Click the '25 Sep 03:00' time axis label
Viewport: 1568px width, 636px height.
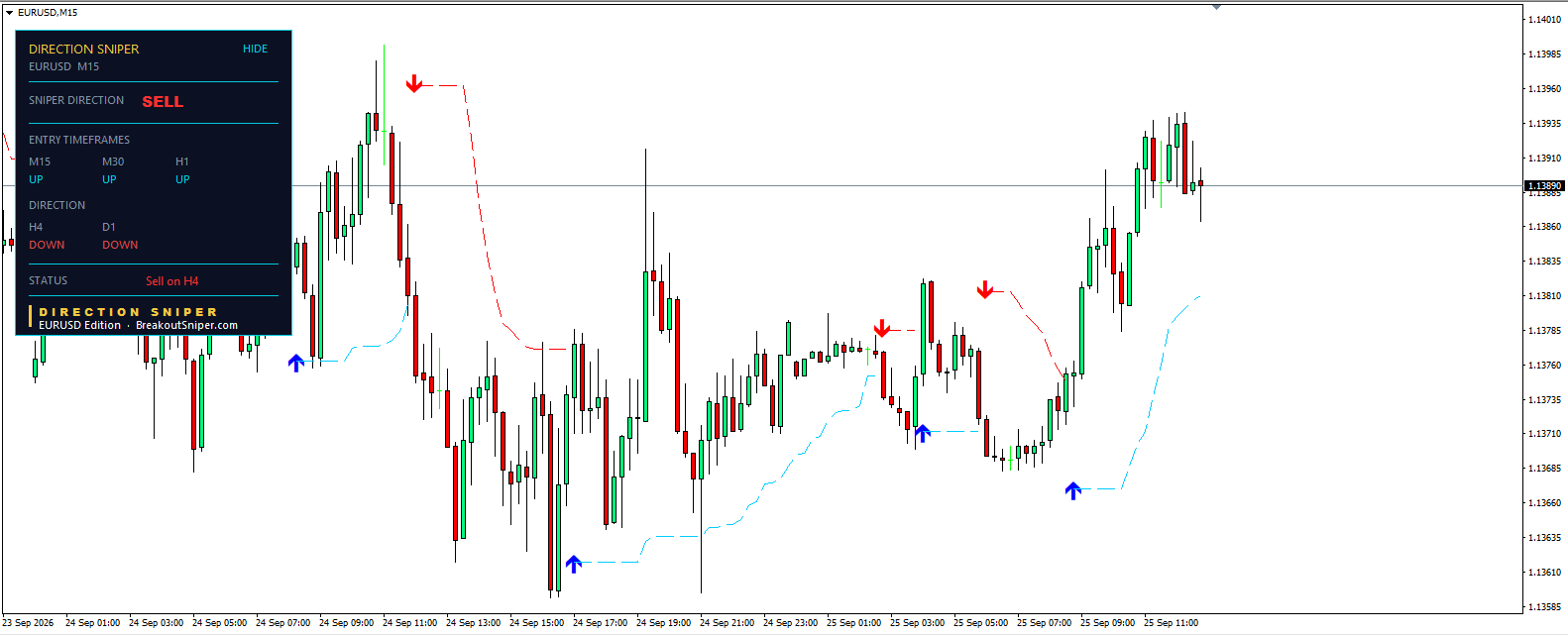[917, 623]
